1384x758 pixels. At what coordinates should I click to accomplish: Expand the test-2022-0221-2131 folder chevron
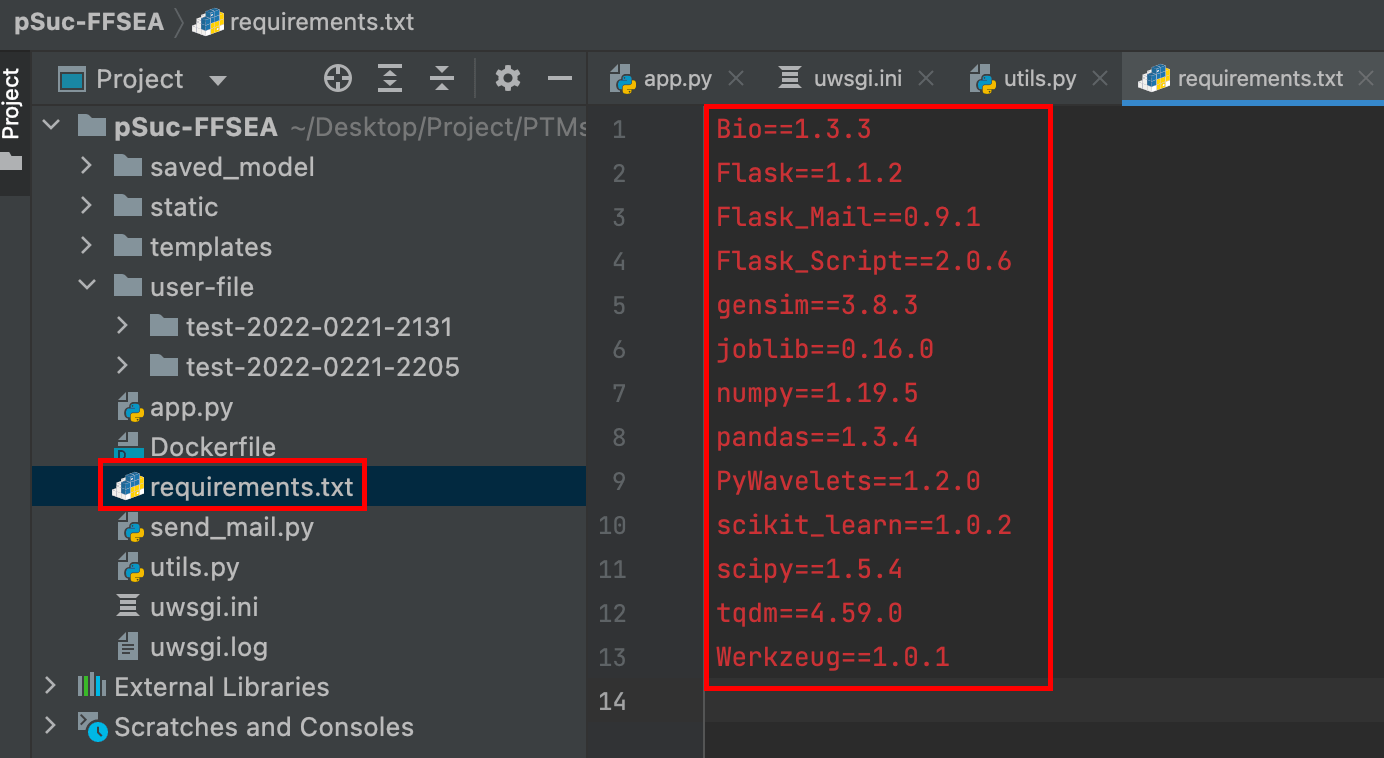pos(122,326)
